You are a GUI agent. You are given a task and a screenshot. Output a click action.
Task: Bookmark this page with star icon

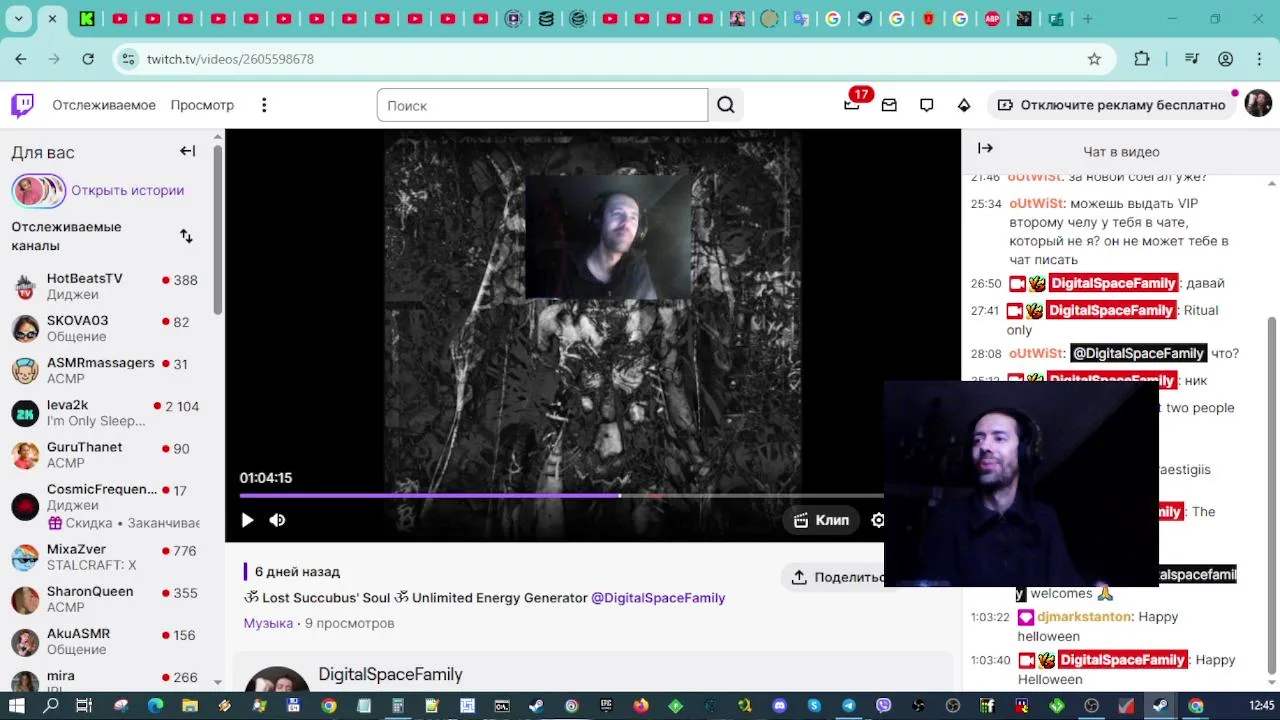click(1094, 59)
